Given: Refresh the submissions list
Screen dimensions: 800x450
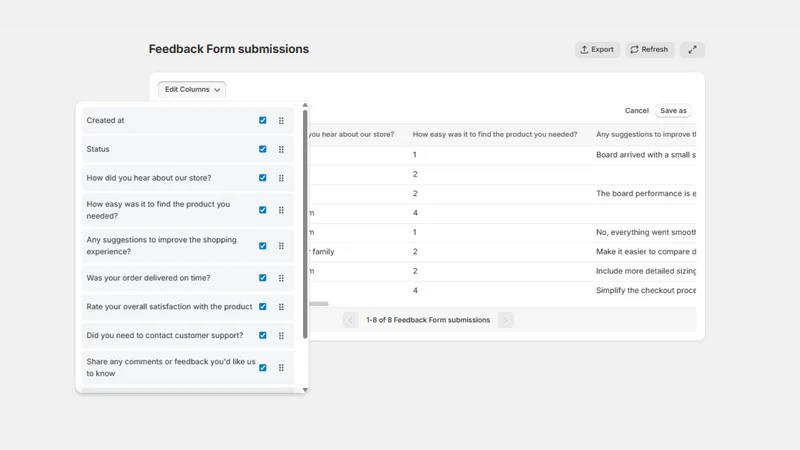Looking at the screenshot, I should point(649,49).
